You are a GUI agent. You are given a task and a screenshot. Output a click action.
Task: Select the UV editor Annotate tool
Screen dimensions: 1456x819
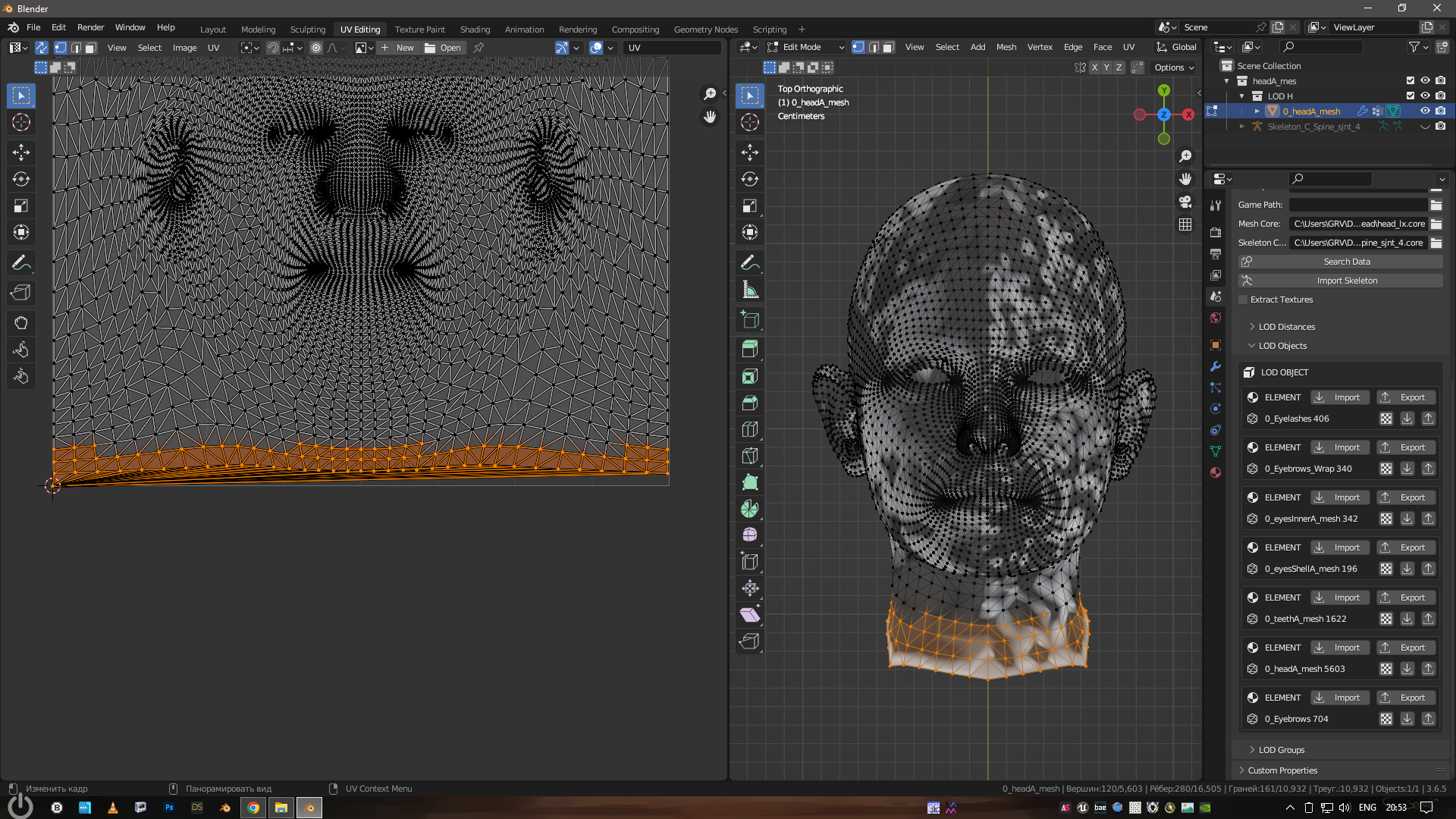click(x=21, y=263)
